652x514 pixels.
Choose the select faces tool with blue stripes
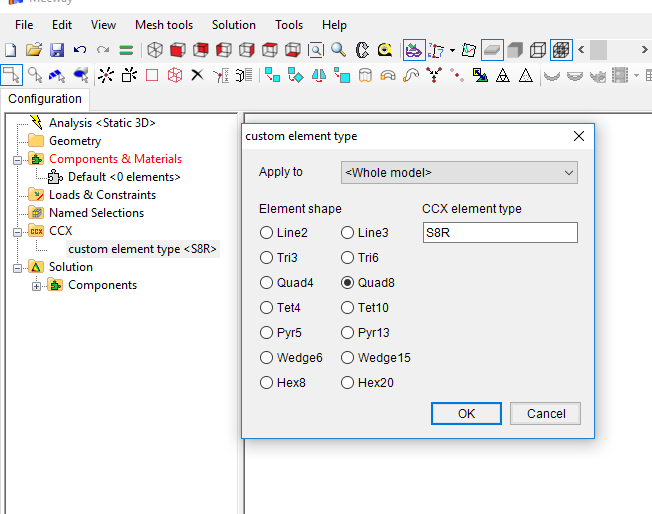pos(57,76)
